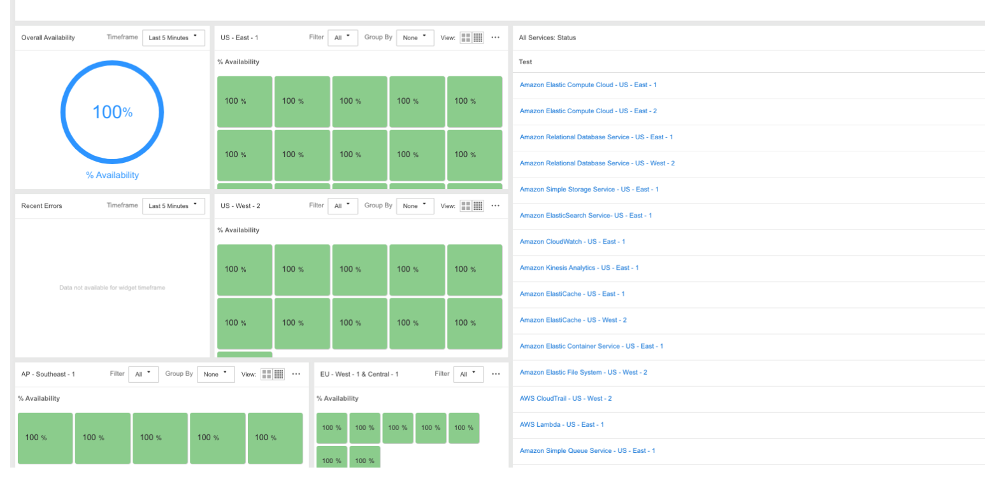Open the EU - West - 1 & Central - 1 Filter dropdown

point(468,374)
